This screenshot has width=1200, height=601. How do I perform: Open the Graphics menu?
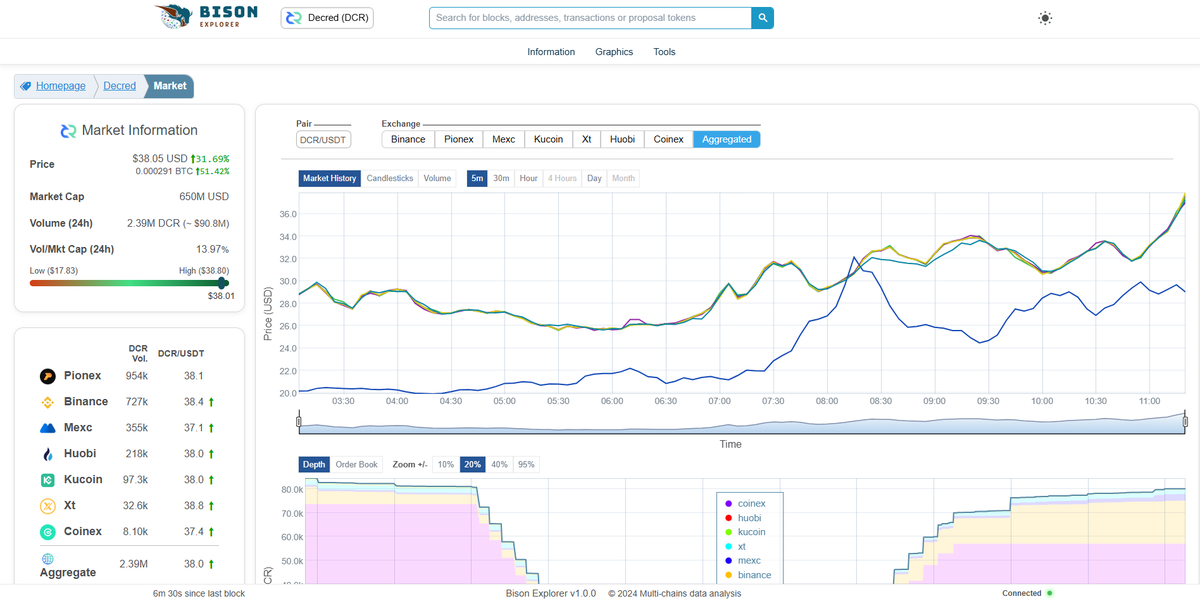click(614, 52)
